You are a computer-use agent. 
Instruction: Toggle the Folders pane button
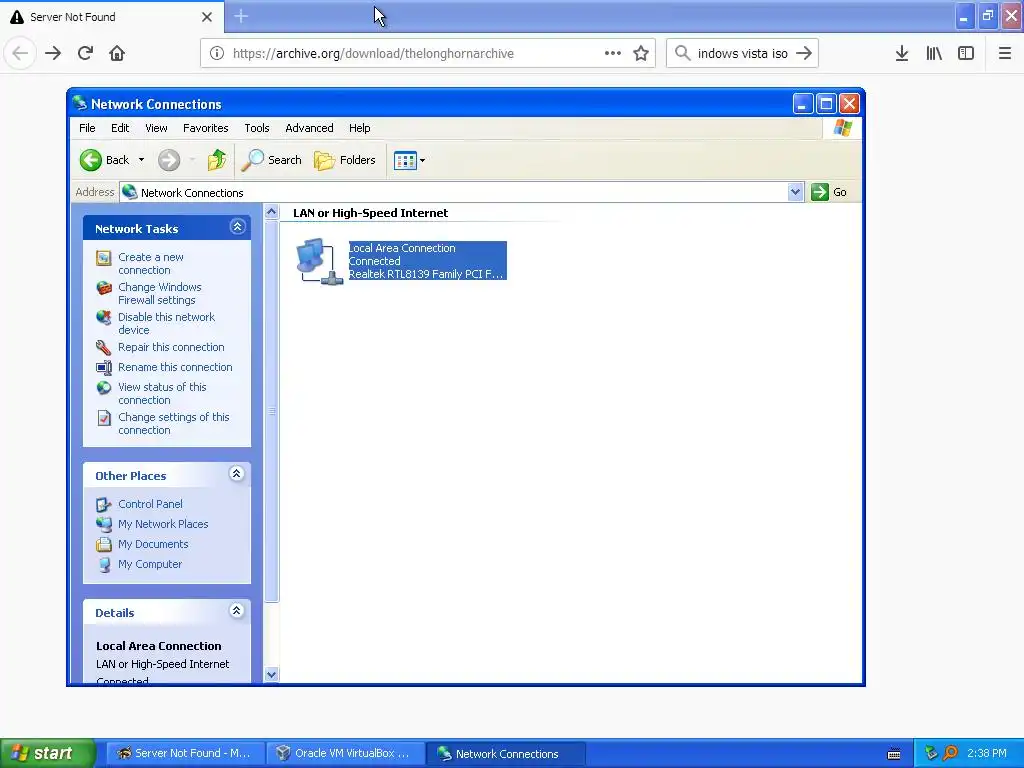345,160
